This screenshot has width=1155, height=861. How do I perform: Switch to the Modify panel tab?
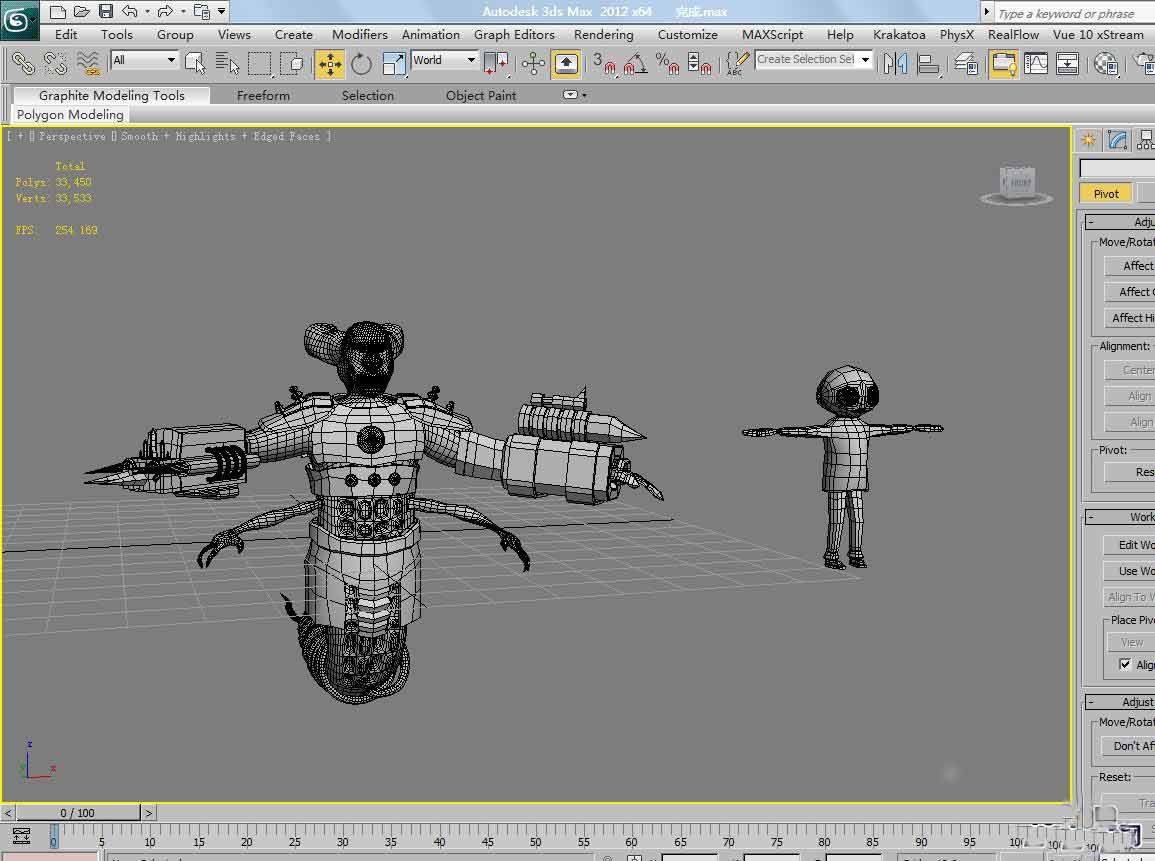[1117, 140]
